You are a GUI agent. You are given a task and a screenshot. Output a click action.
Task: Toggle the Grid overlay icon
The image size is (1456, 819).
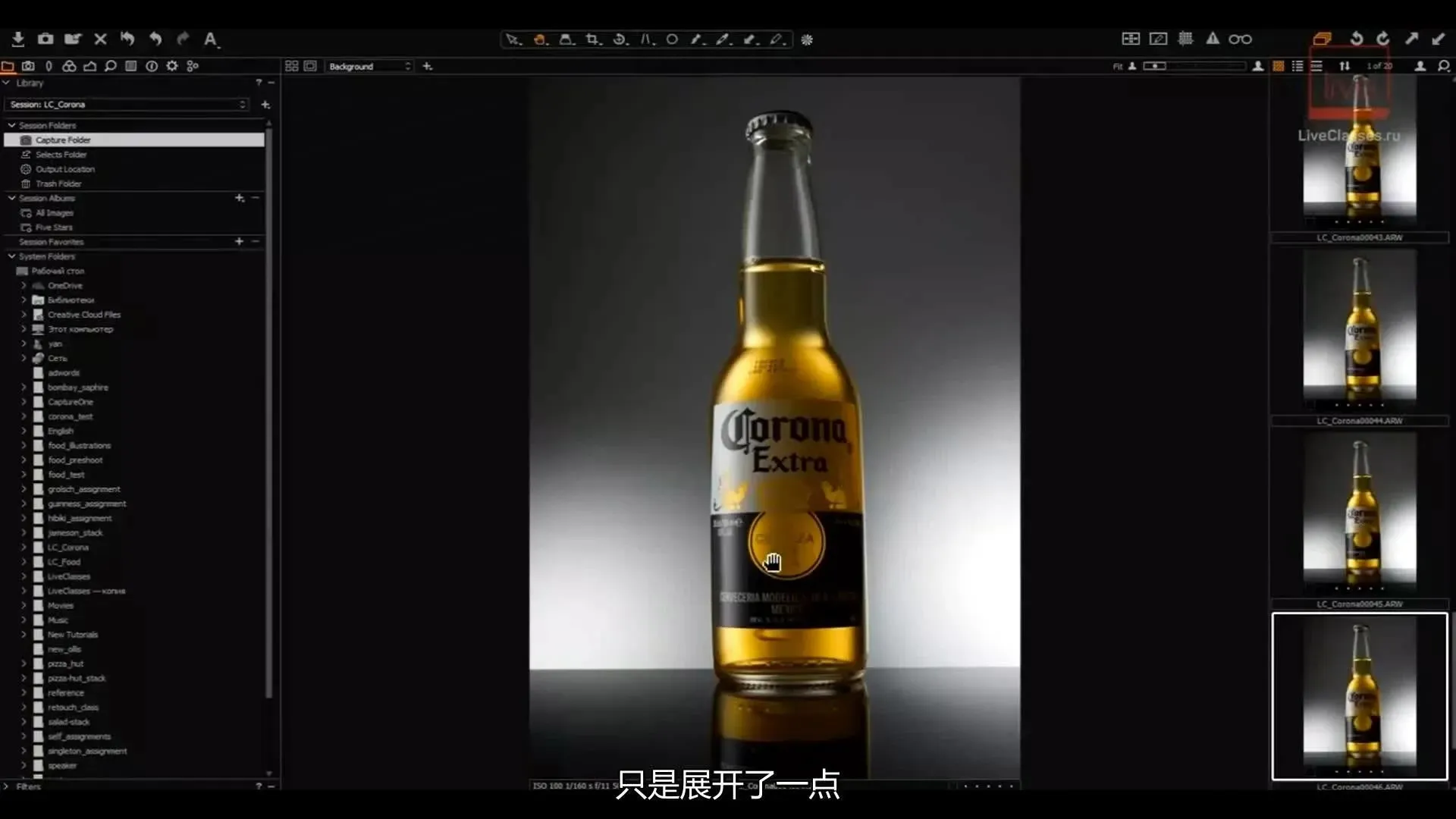click(x=1185, y=39)
